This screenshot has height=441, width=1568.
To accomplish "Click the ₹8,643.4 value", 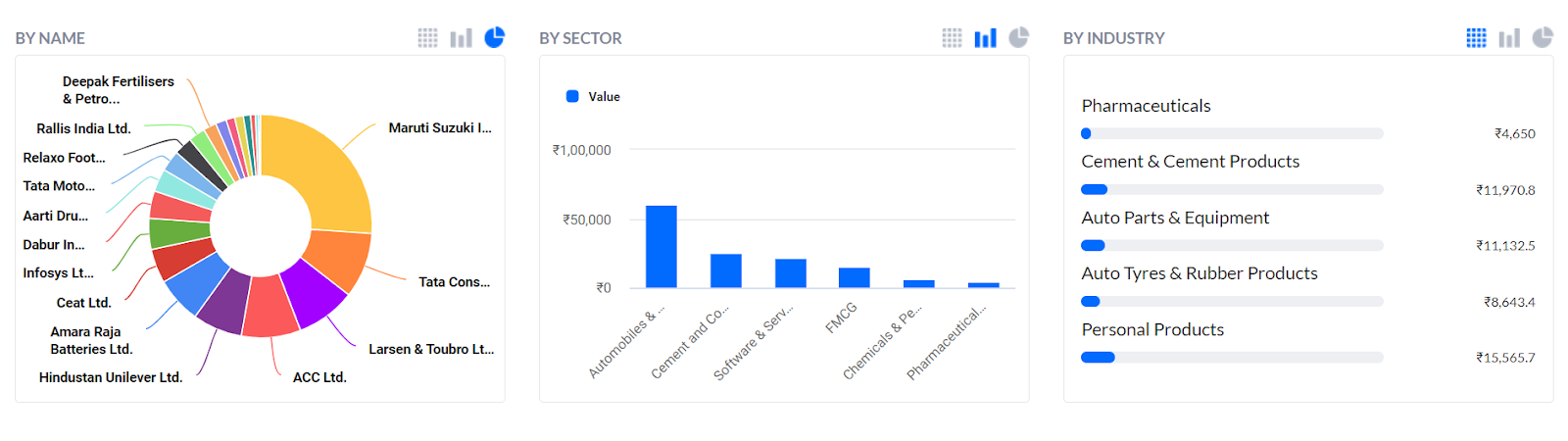I will click(x=1509, y=302).
